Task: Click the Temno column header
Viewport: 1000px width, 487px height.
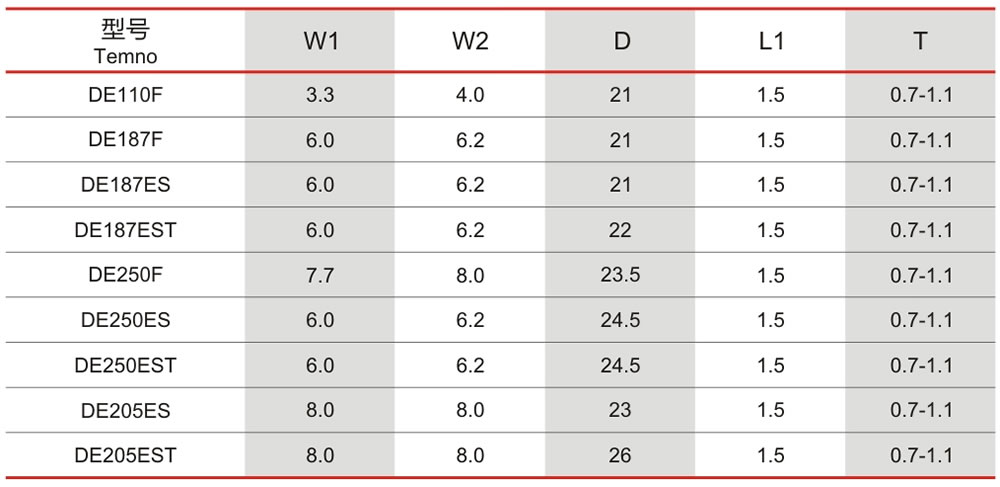Action: point(125,41)
